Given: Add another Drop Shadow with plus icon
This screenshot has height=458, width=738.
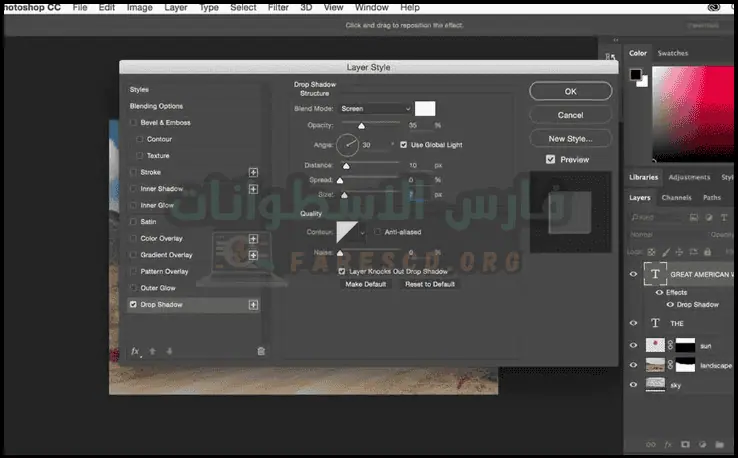Looking at the screenshot, I should [253, 304].
